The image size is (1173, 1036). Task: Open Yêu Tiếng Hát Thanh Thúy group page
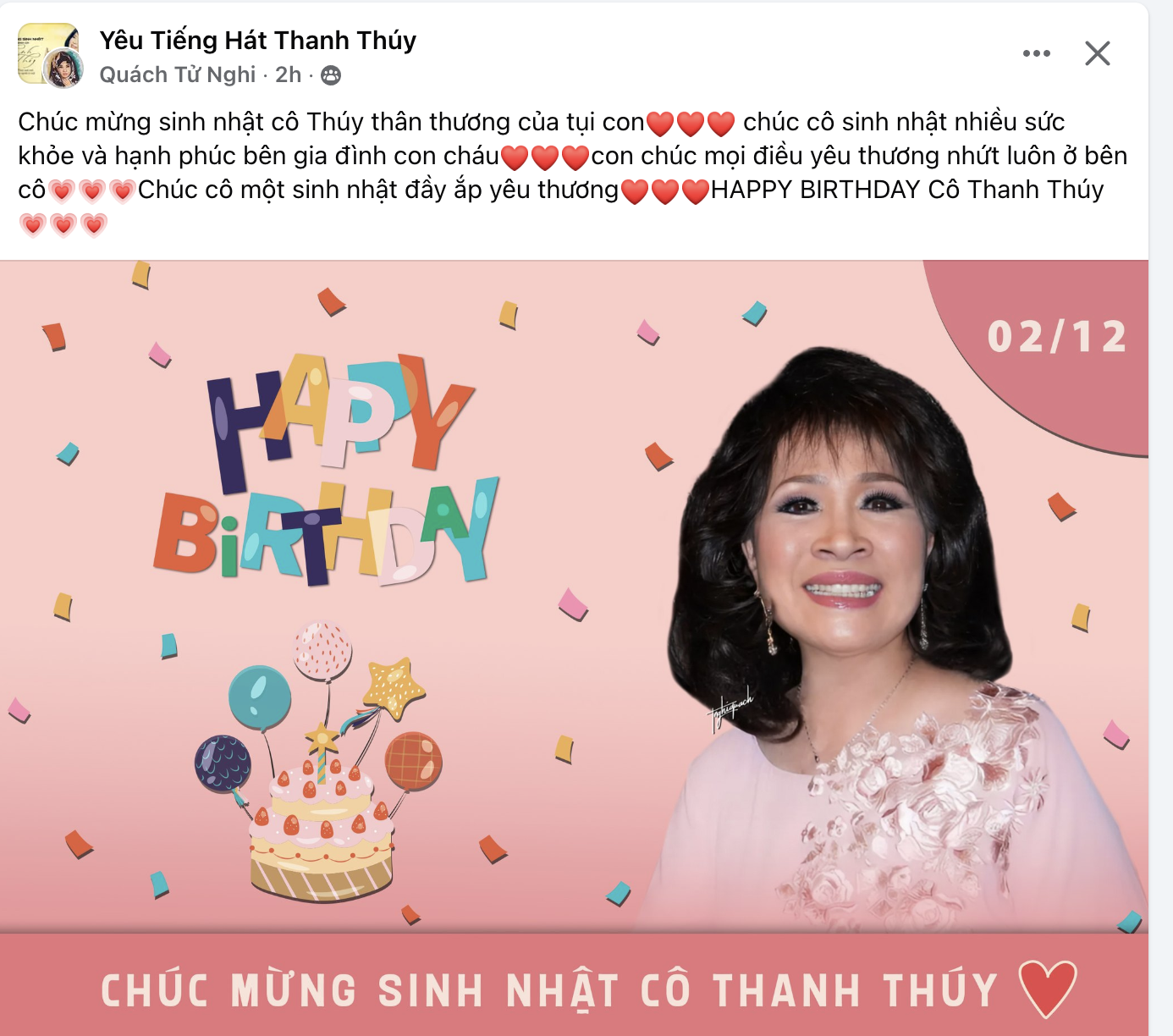point(258,41)
